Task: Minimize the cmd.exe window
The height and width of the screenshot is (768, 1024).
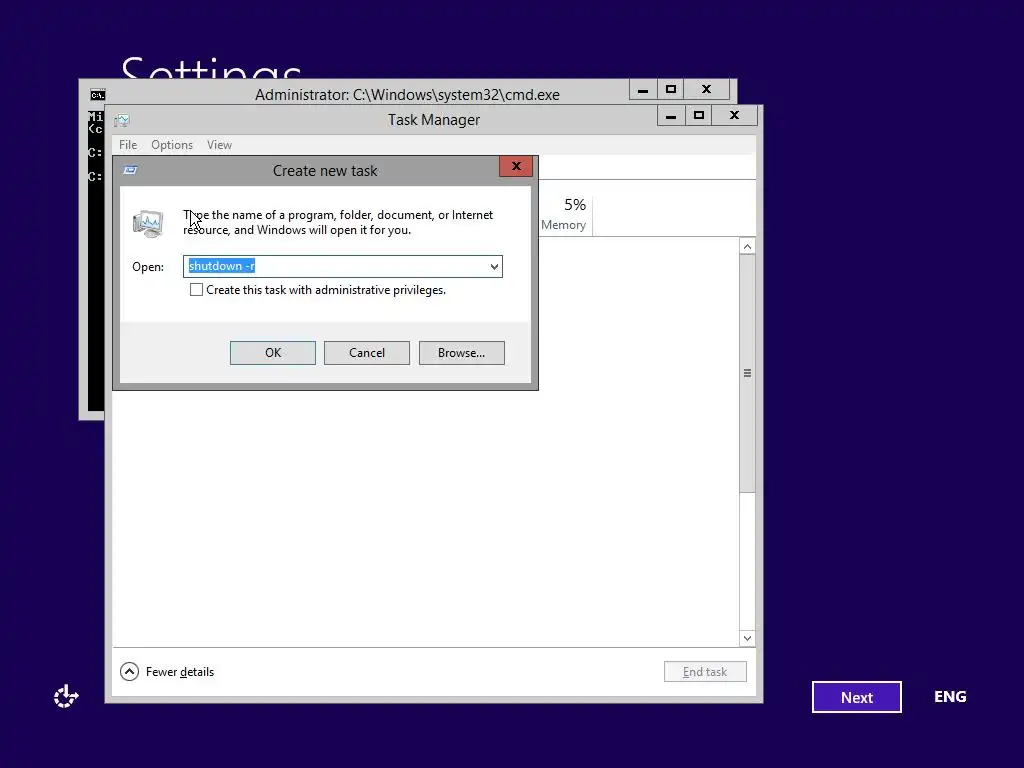Action: pos(643,90)
